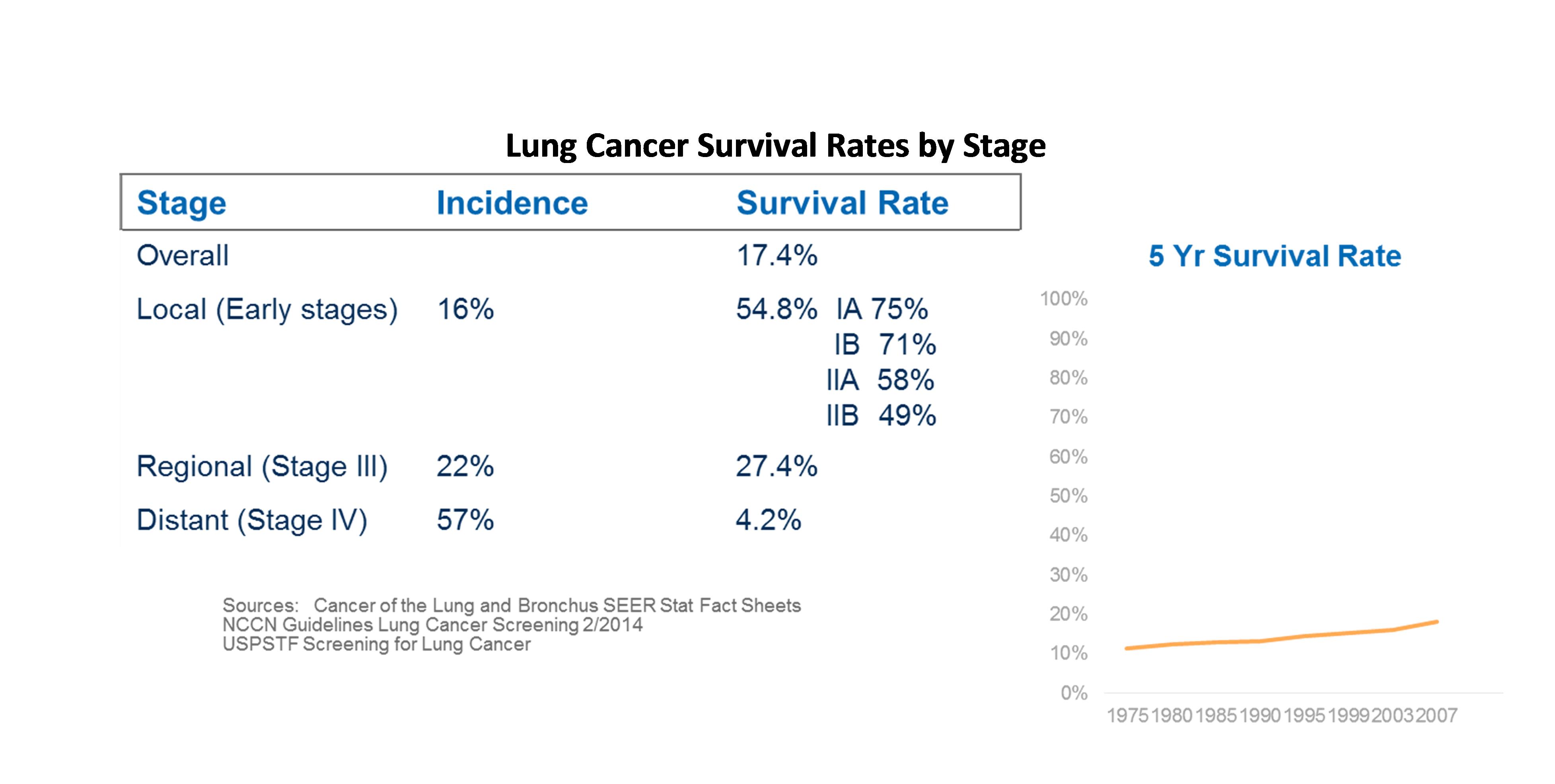Select the Overall row label
Image resolution: width=1555 pixels, height=784 pixels.
[182, 256]
